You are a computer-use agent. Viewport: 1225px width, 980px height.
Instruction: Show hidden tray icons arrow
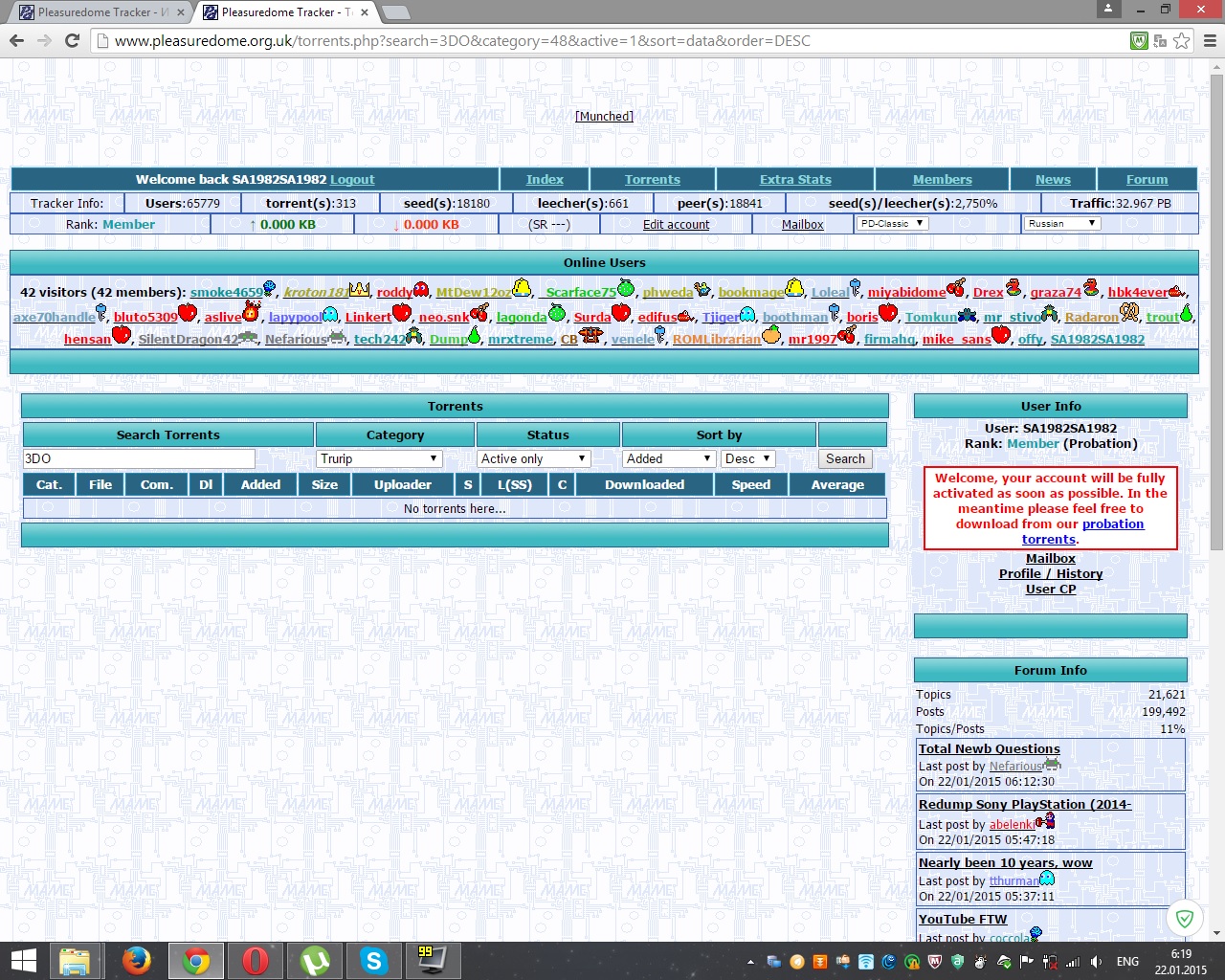(x=750, y=962)
